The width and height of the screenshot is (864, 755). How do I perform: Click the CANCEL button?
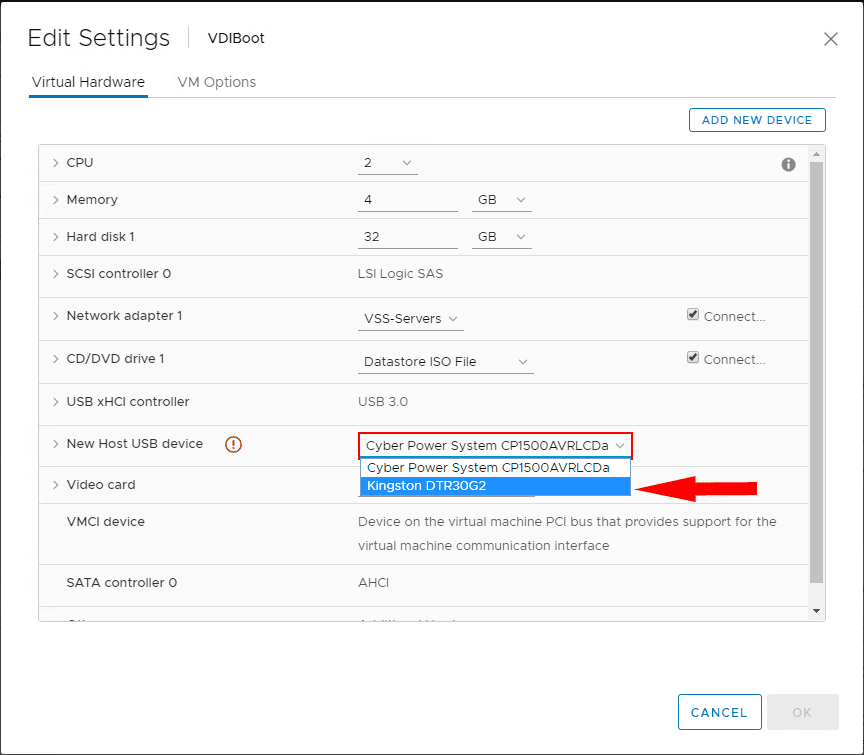click(719, 712)
